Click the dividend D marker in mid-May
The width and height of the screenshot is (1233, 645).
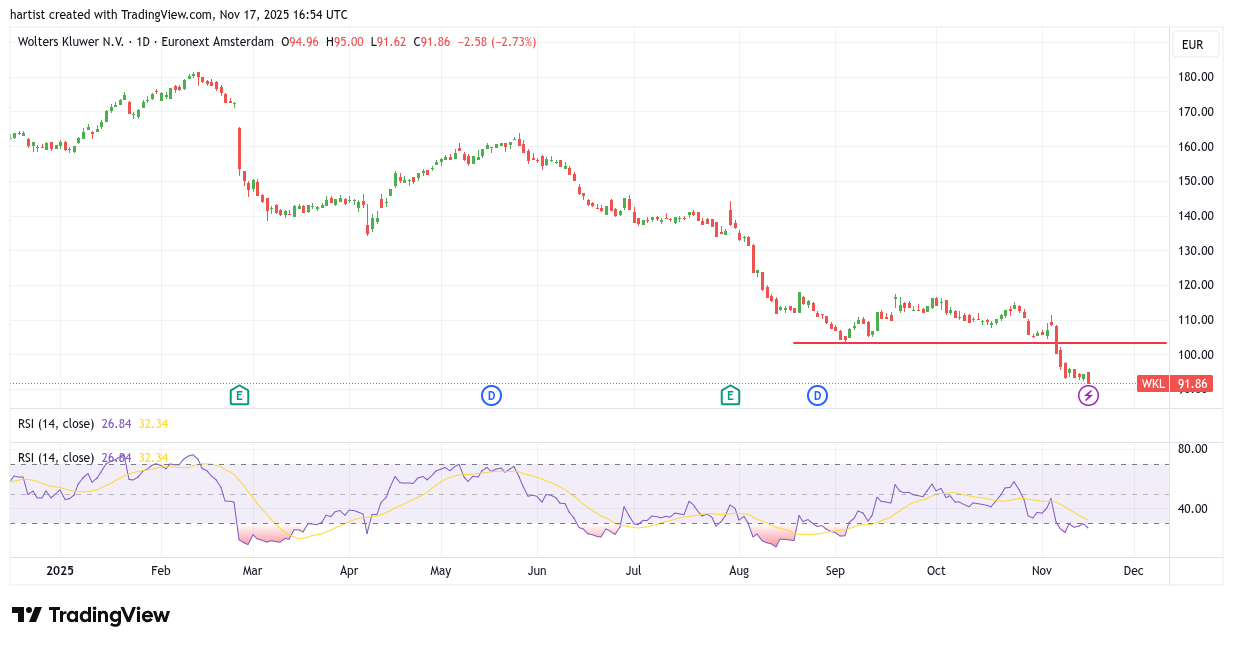(x=491, y=395)
